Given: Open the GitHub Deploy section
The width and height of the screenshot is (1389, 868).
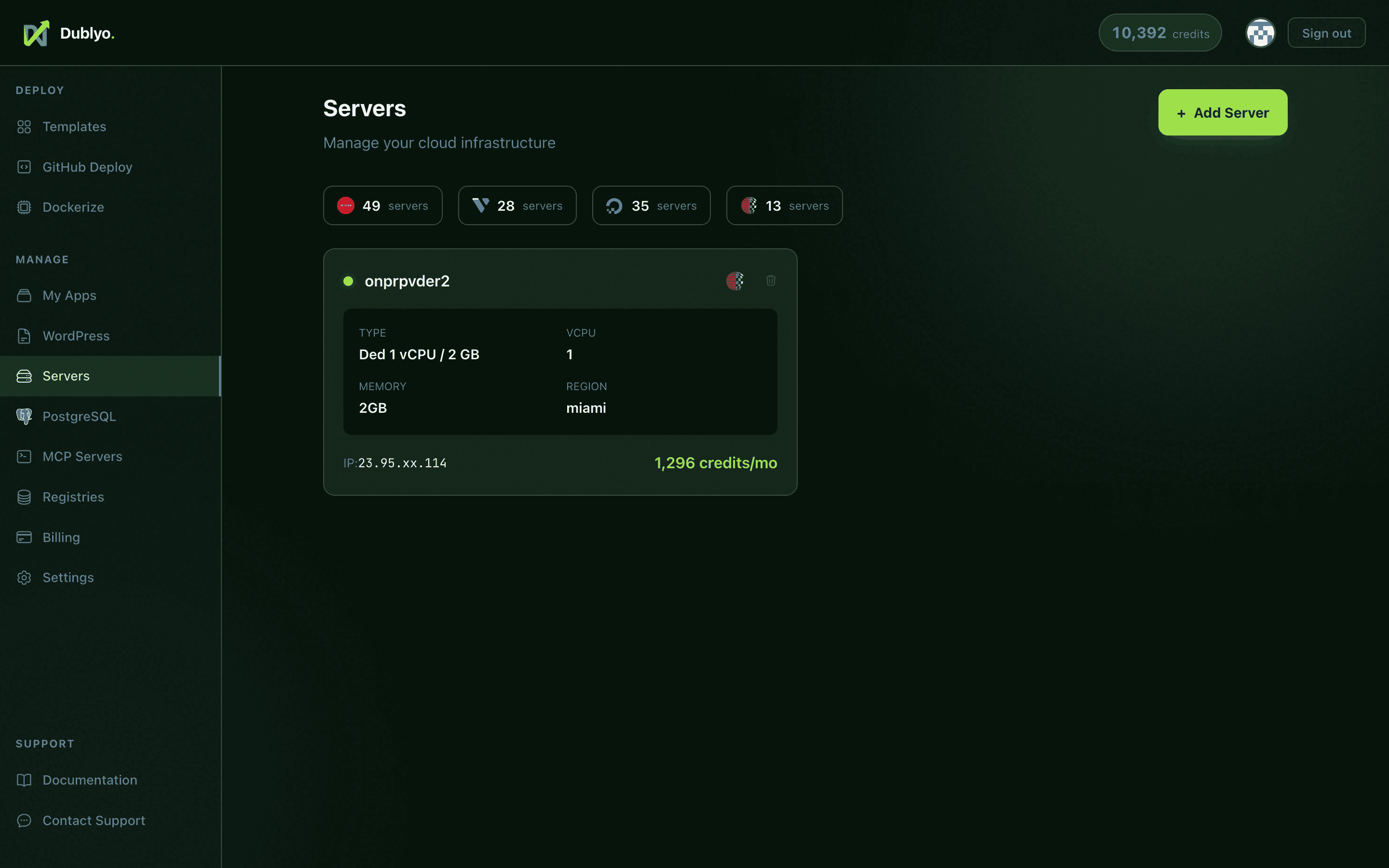Looking at the screenshot, I should [x=88, y=166].
